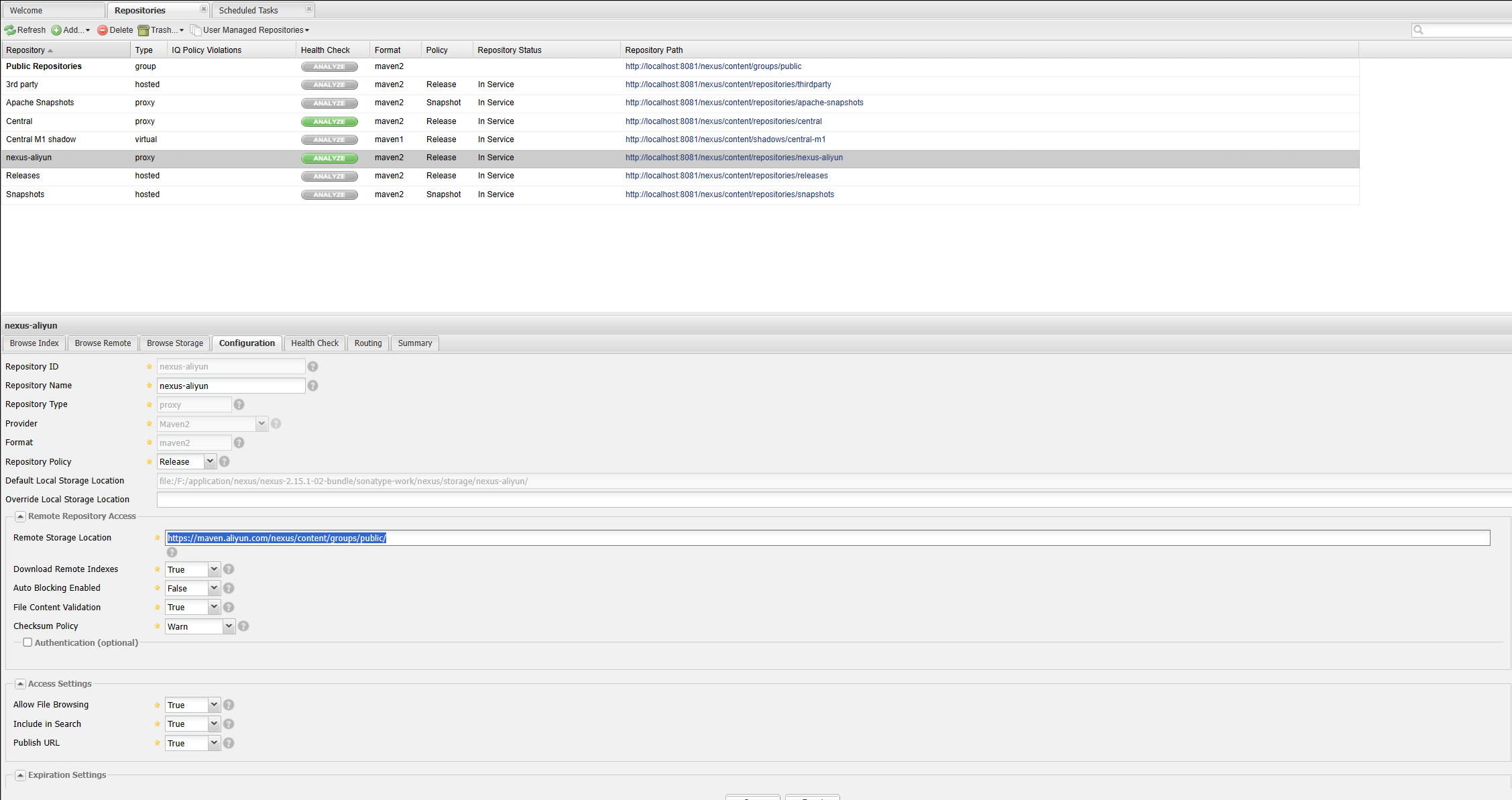Screen dimensions: 1512x800
Task: Collapse the Remote Repository Access section
Action: point(20,516)
